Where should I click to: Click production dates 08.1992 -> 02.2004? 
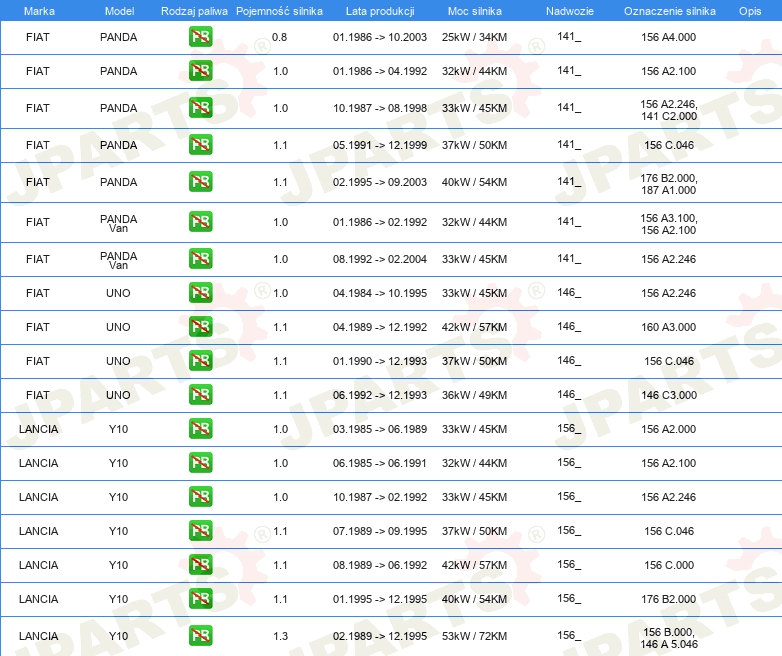[380, 259]
